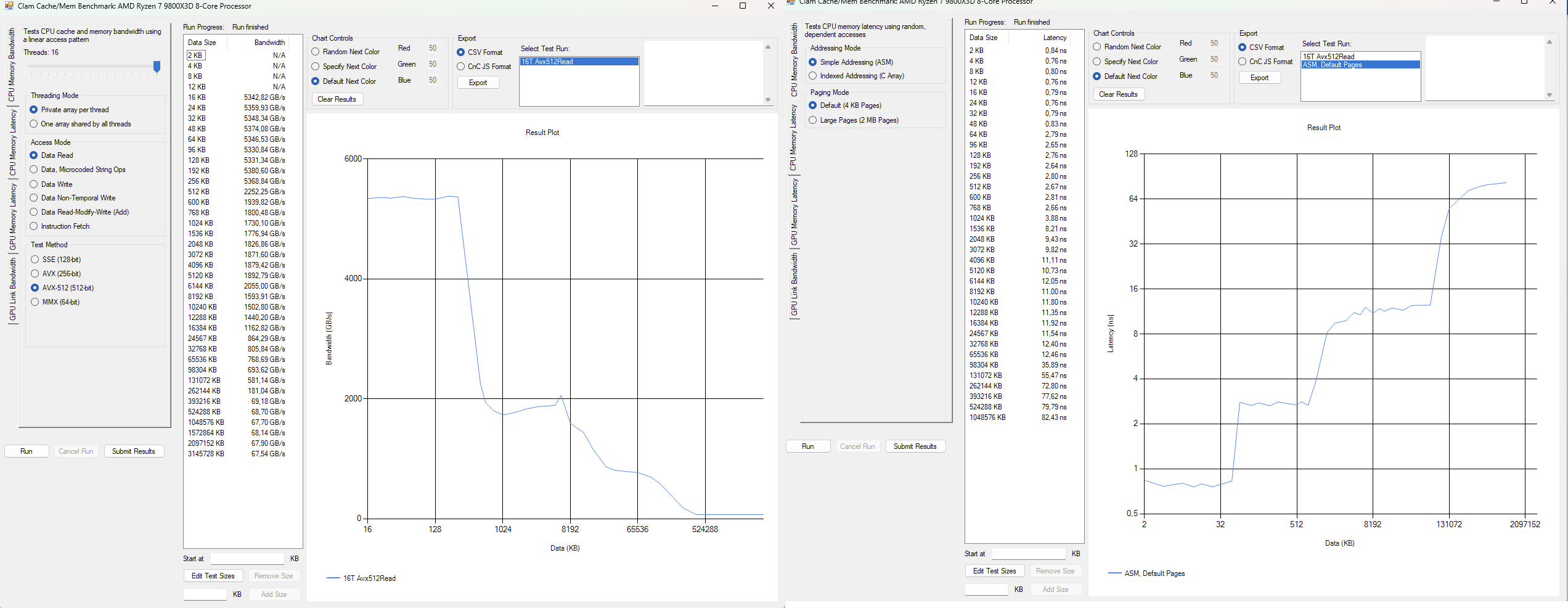Viewport: 1568px width, 608px height.
Task: Open GPU Link Bandwidth tab in bandwidth window
Action: (12, 289)
